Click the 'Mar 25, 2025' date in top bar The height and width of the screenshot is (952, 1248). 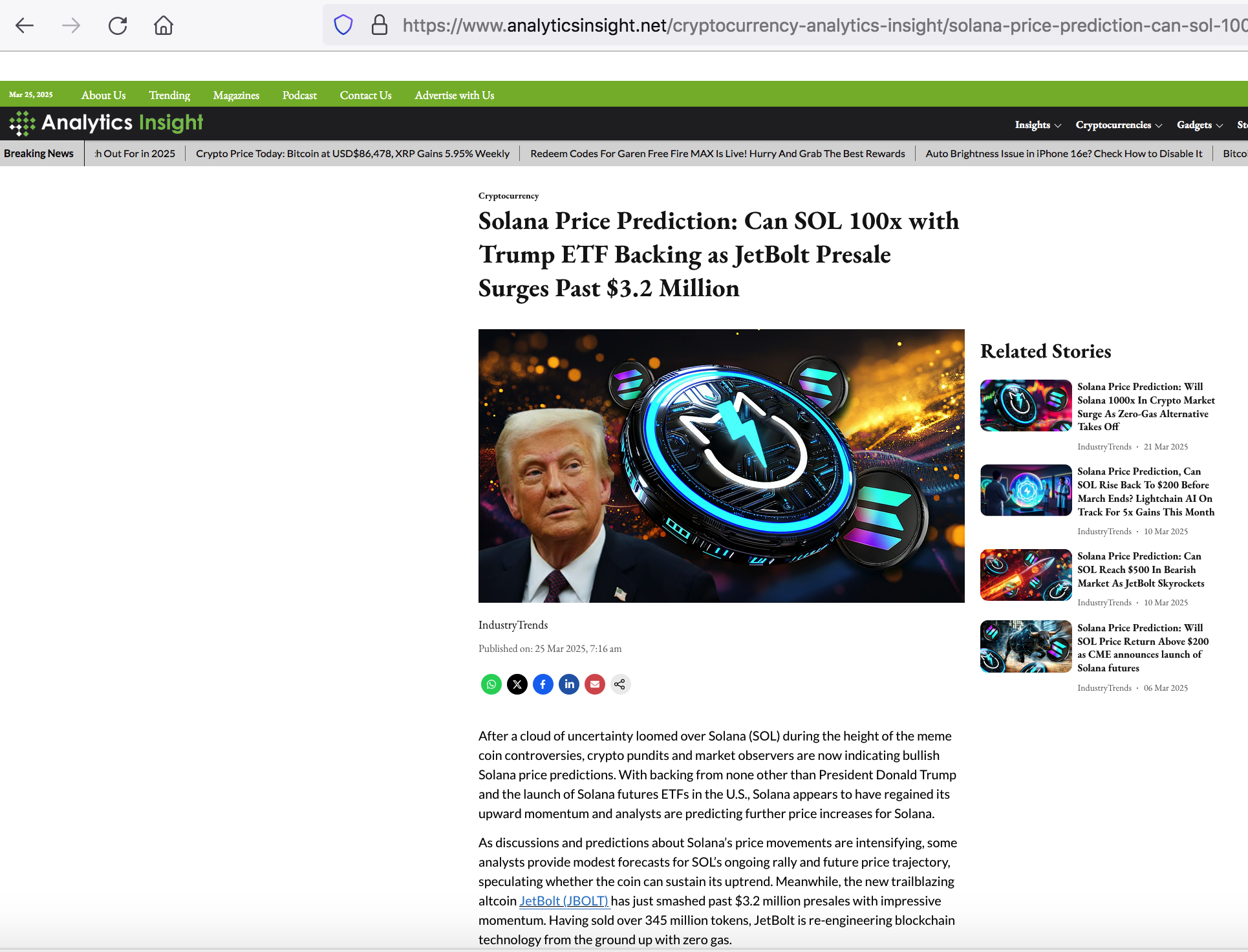(x=31, y=94)
